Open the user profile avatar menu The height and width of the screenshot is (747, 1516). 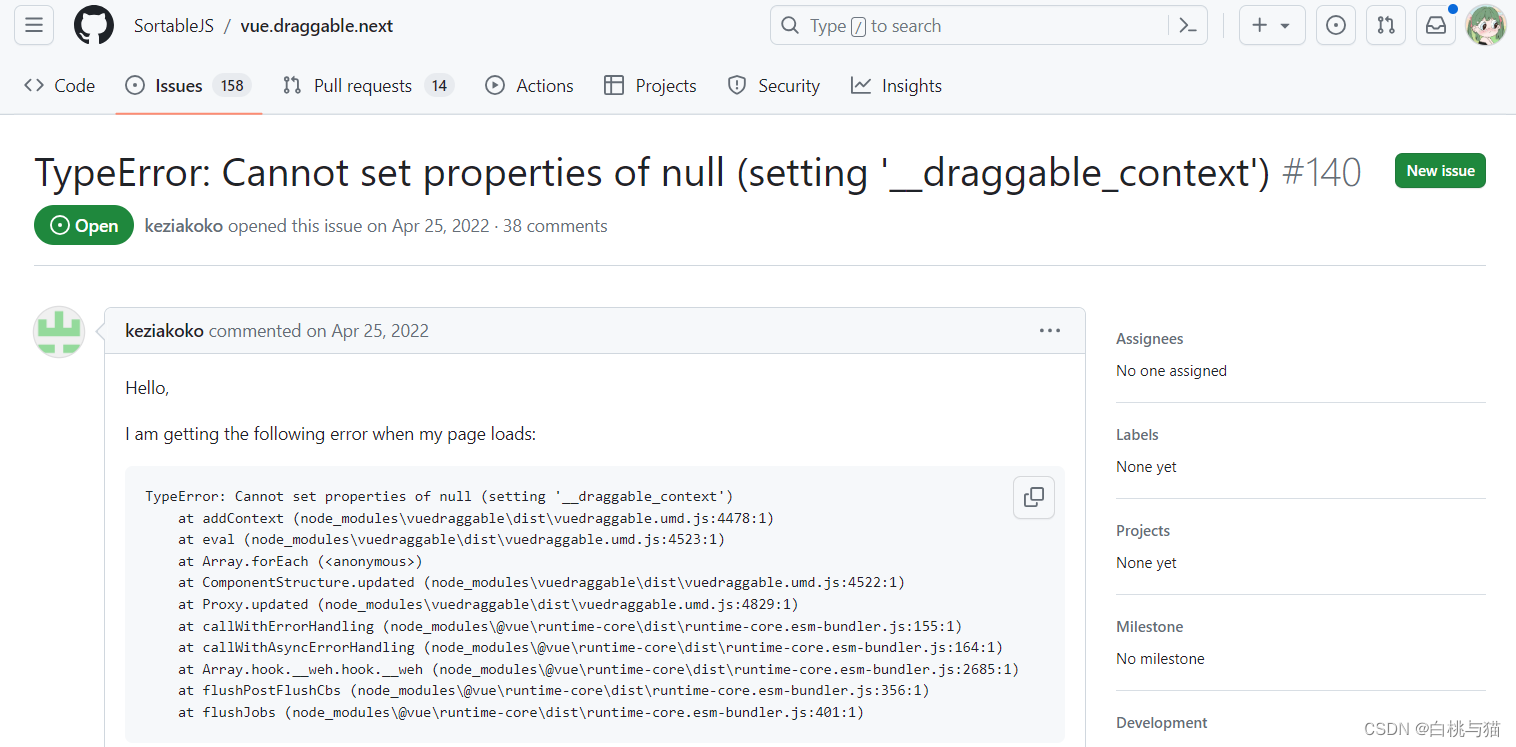coord(1486,26)
